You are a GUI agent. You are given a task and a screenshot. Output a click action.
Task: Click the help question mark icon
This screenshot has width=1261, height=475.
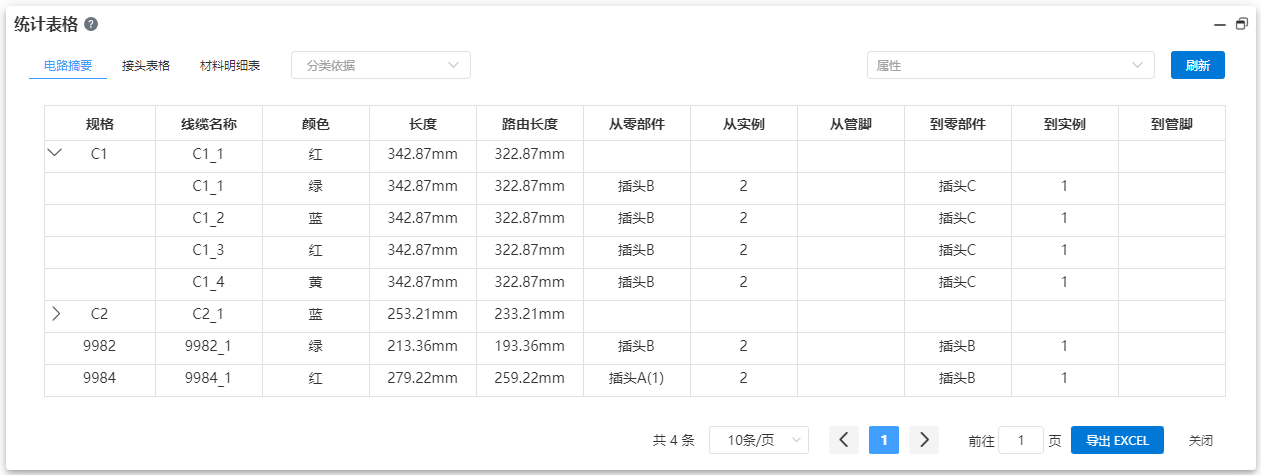91,24
